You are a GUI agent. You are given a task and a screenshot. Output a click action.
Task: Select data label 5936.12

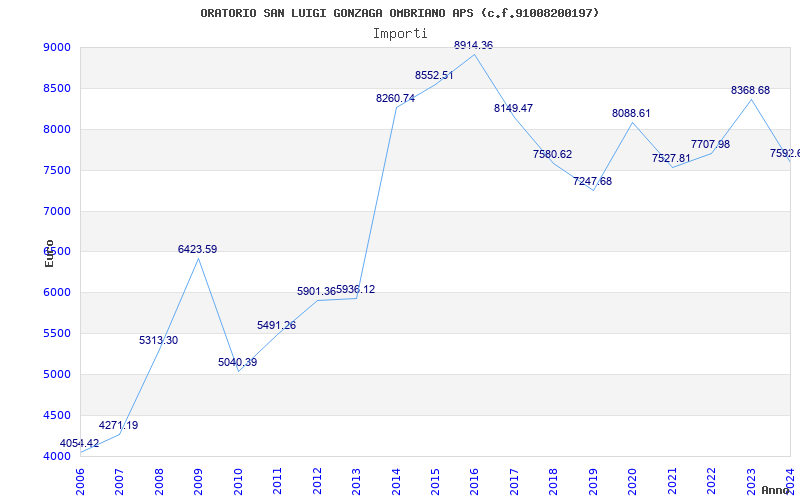click(356, 290)
